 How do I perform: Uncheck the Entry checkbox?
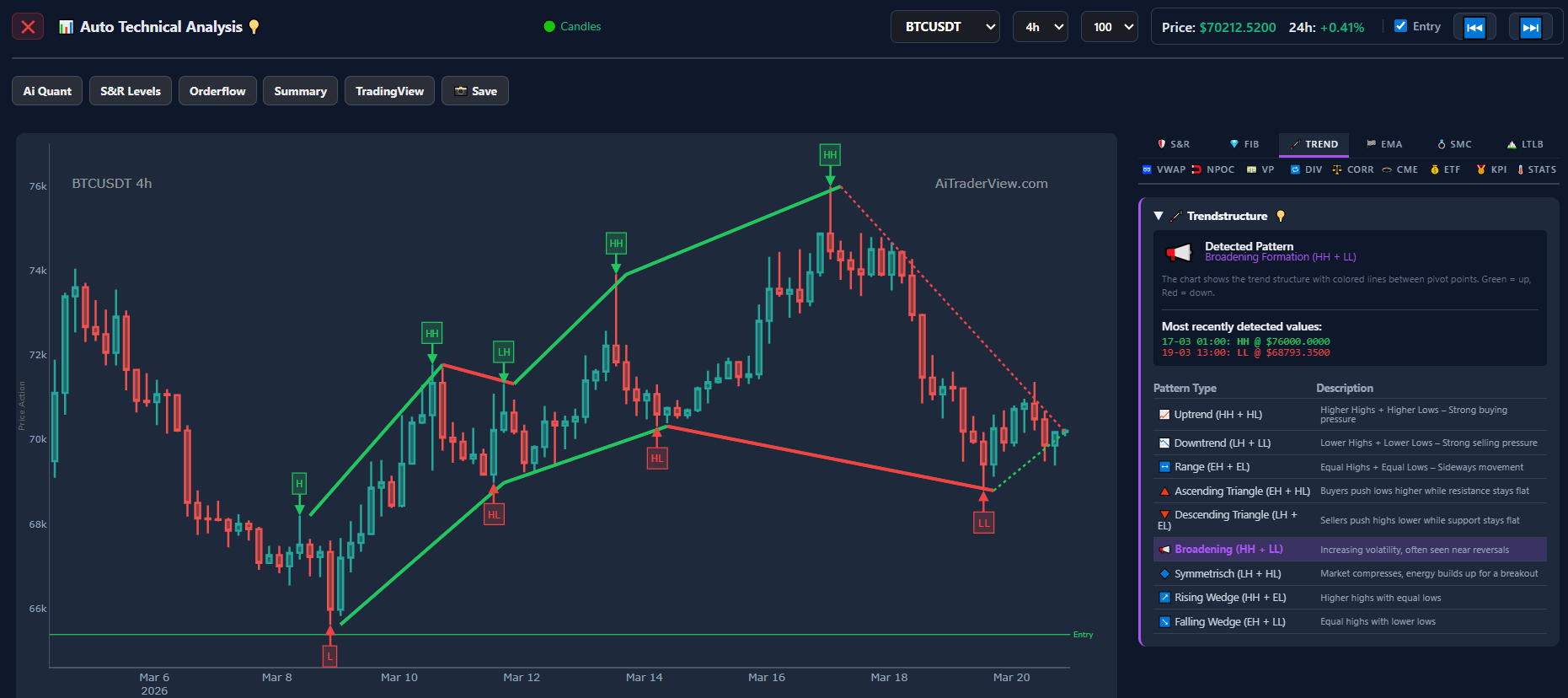[1400, 26]
